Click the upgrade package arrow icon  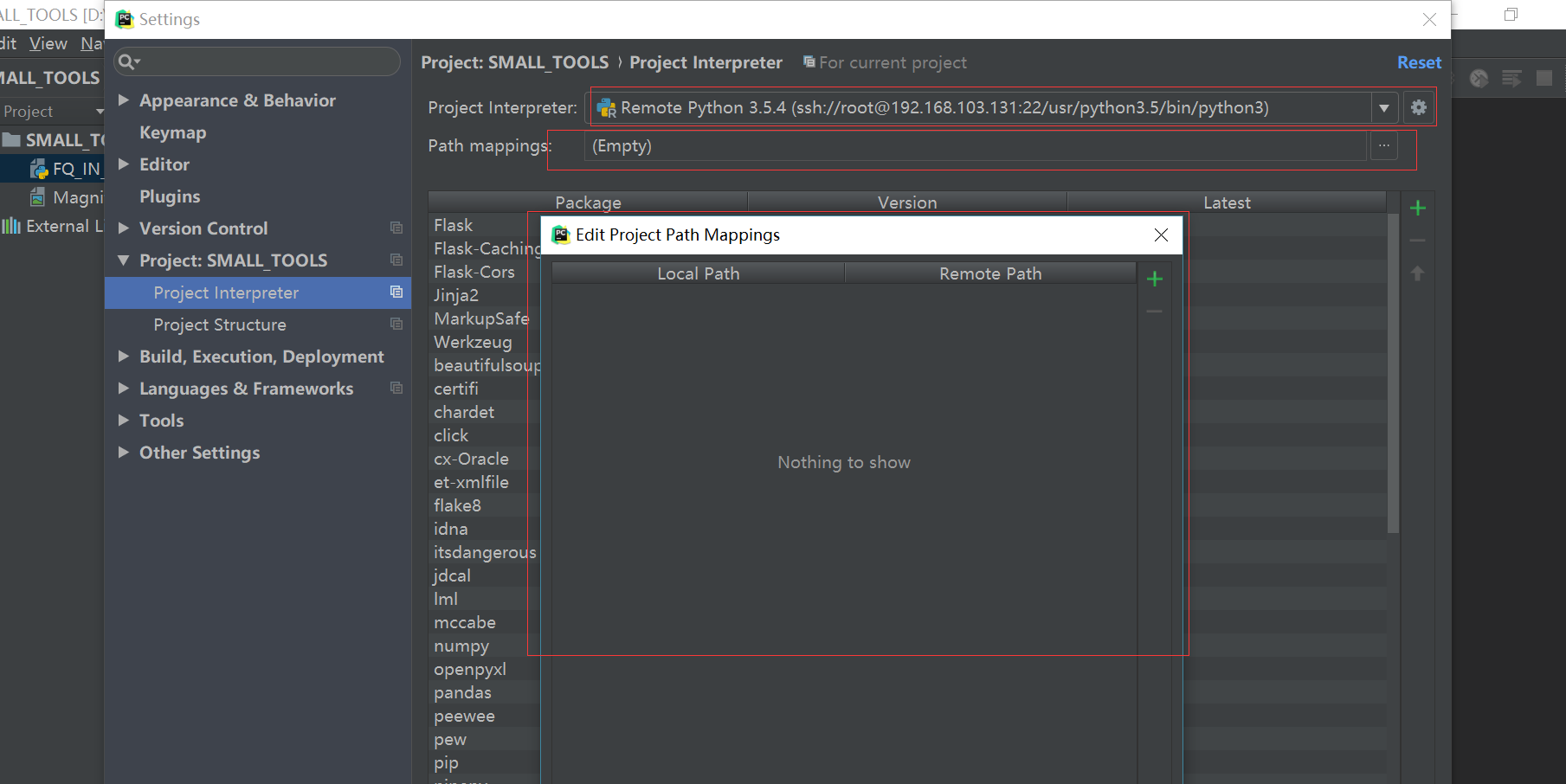pos(1417,273)
